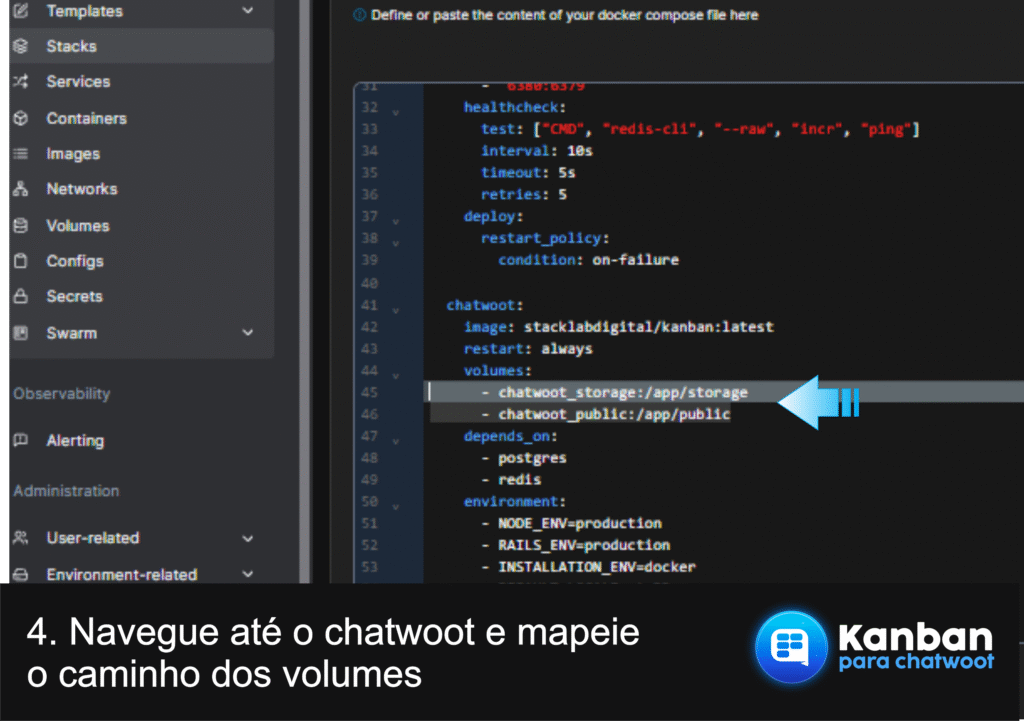
Task: Place cursor on chatwoot_storage volume line
Action: coord(622,392)
